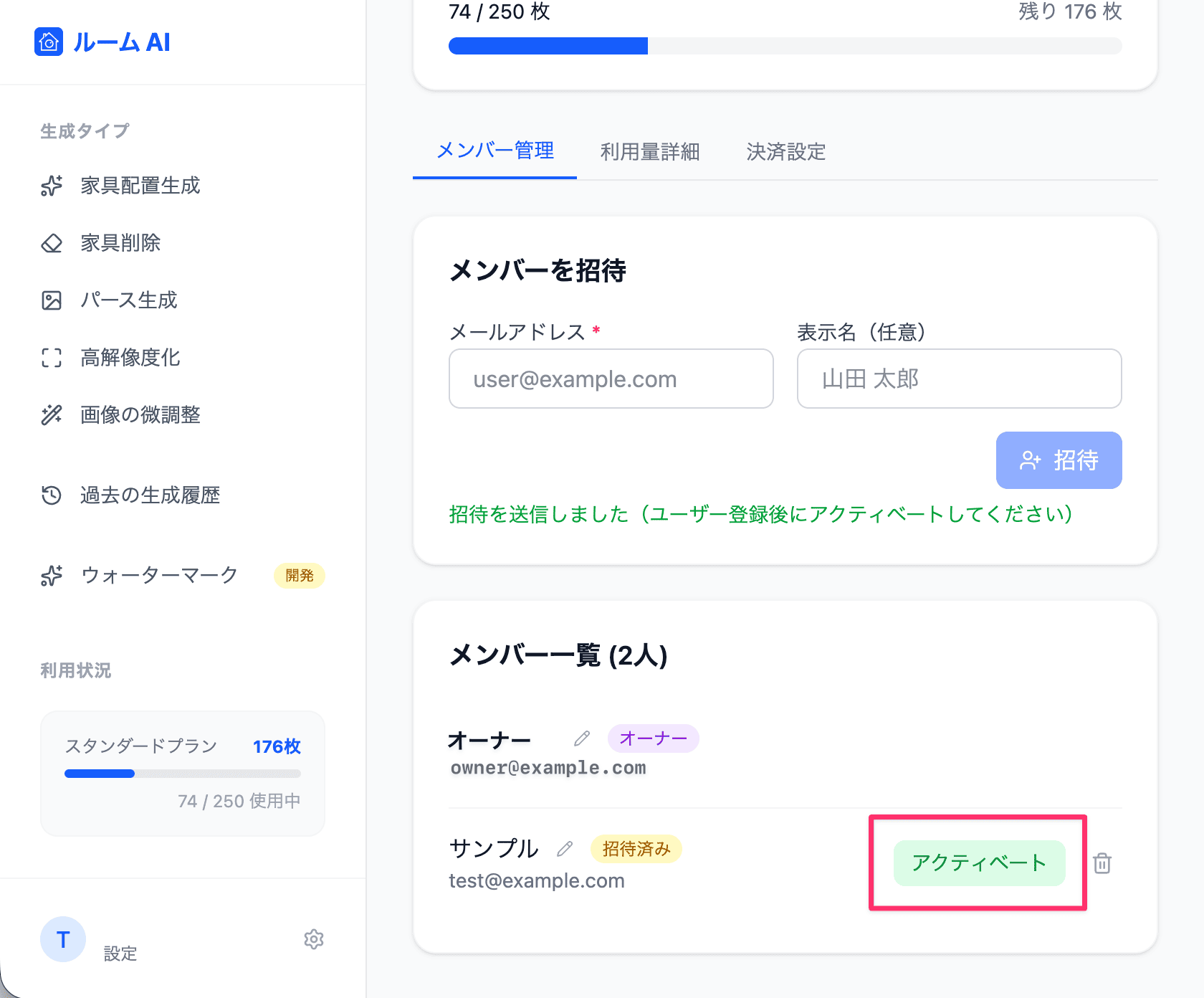This screenshot has height=998, width=1204.
Task: Click the ルーム AI home logo icon
Action: [x=49, y=42]
